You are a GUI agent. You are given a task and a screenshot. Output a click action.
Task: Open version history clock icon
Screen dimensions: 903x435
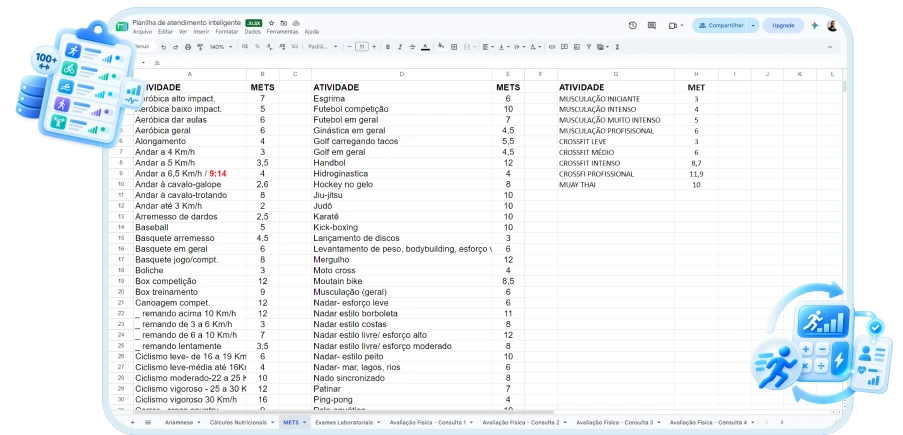[633, 25]
